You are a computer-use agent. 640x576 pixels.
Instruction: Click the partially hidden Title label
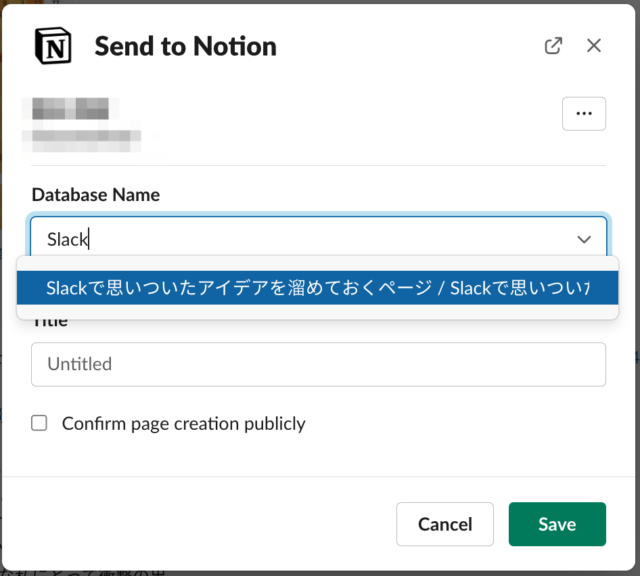coord(50,324)
